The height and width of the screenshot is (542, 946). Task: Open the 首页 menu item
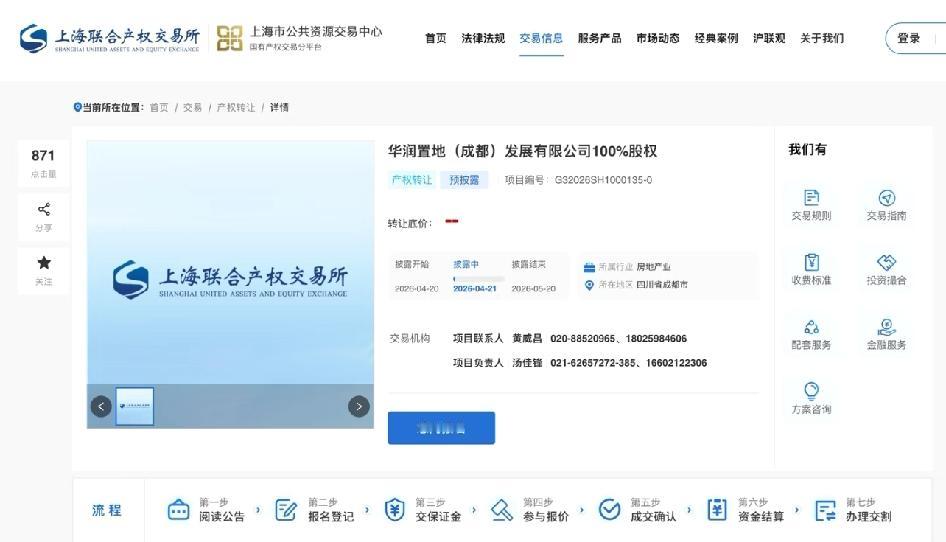pyautogui.click(x=436, y=38)
